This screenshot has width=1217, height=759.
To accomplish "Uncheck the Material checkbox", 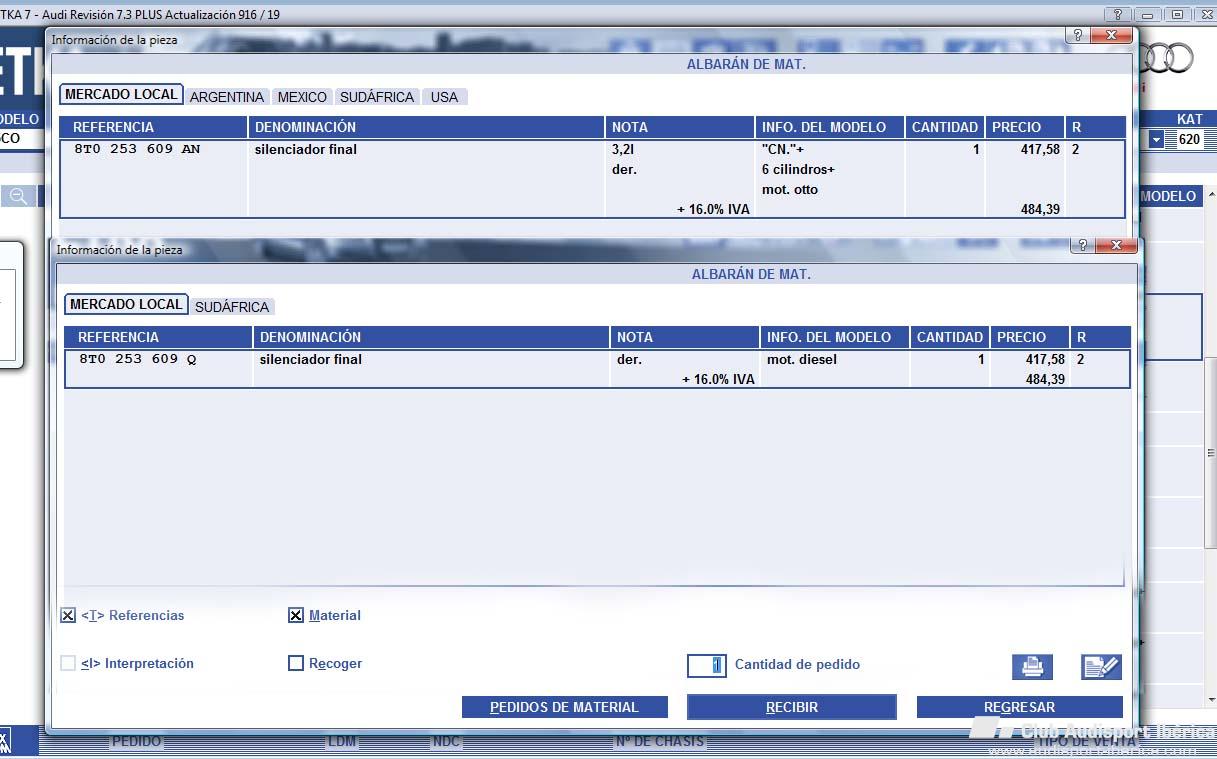I will [x=296, y=616].
